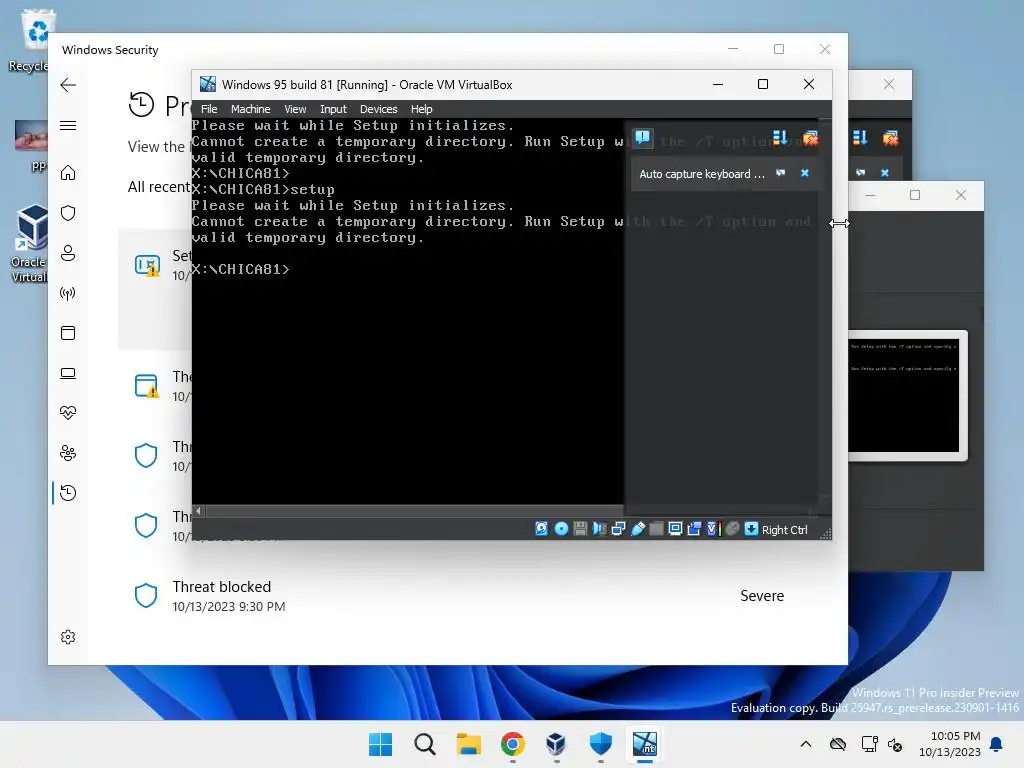Click the Right Ctrl host key label

point(784,530)
